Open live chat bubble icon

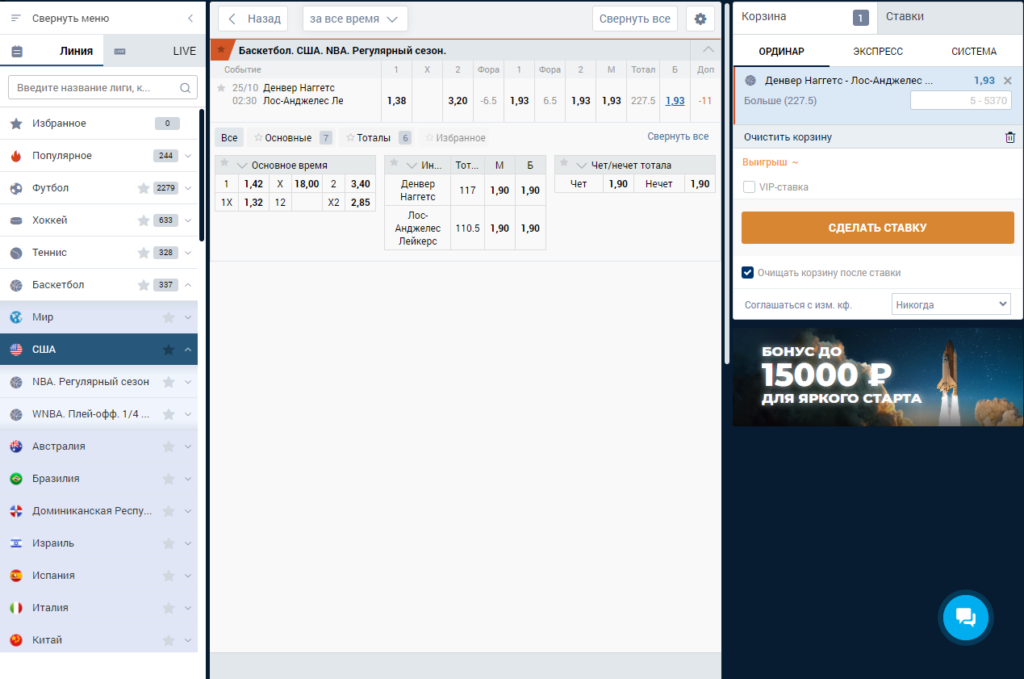coord(965,617)
